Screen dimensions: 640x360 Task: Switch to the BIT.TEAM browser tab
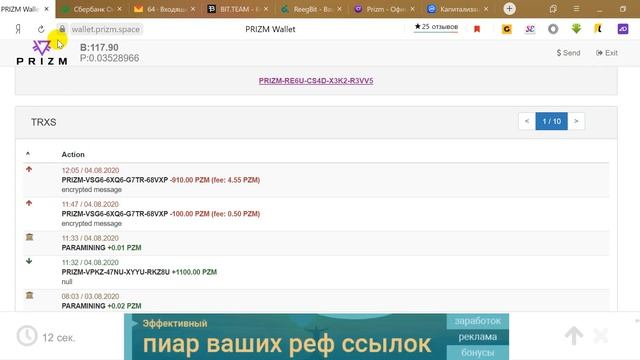click(x=237, y=9)
